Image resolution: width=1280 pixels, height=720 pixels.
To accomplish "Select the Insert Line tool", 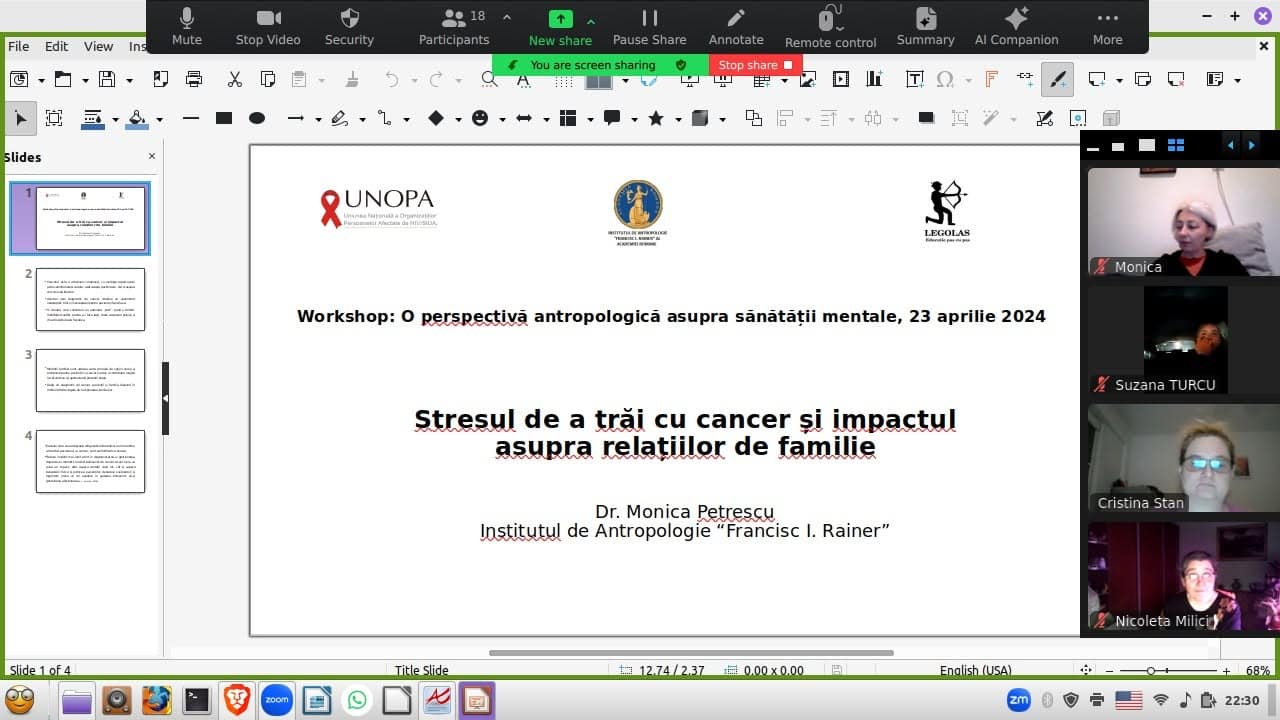I will 191,118.
